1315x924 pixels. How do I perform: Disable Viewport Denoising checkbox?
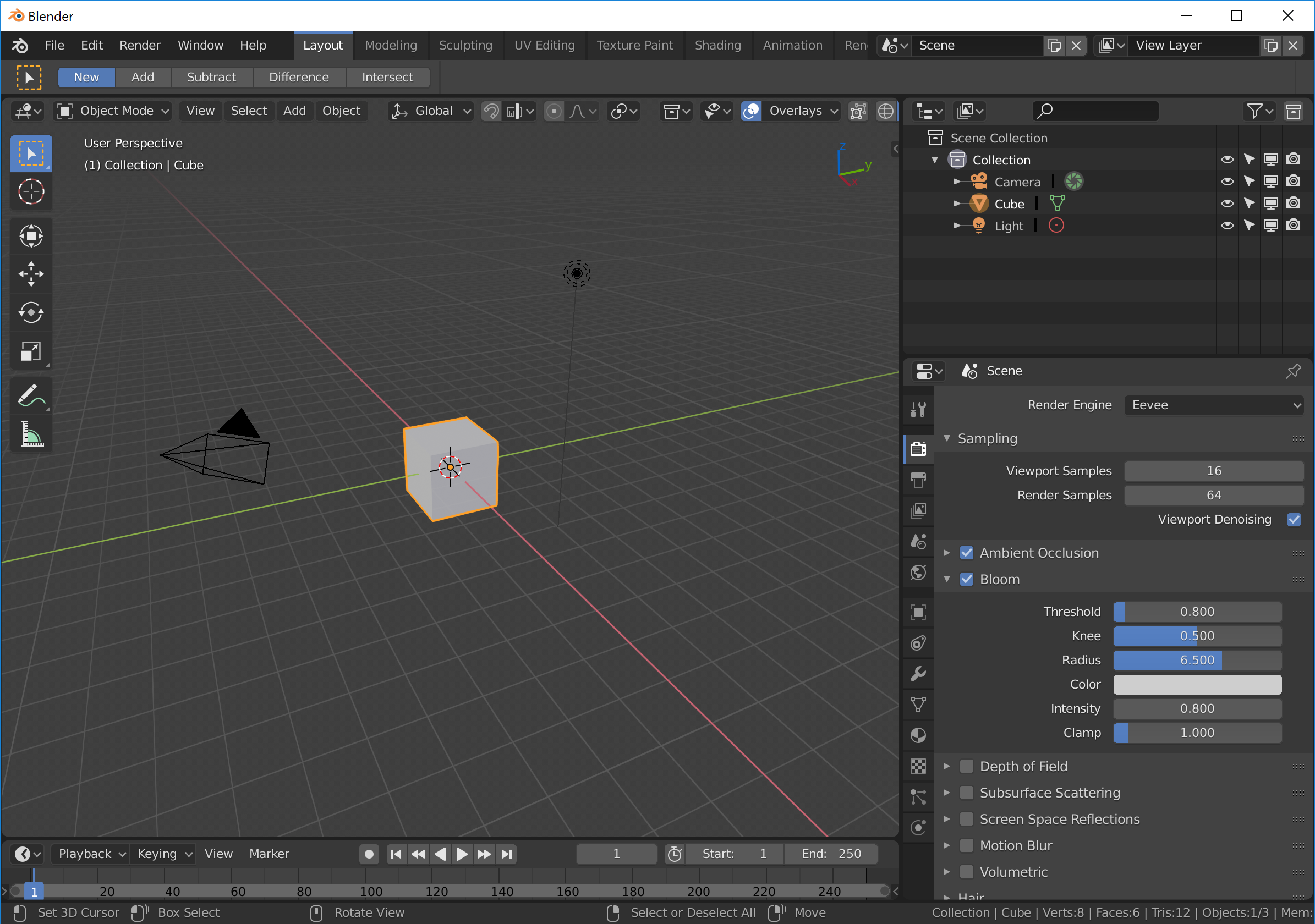click(x=1294, y=519)
